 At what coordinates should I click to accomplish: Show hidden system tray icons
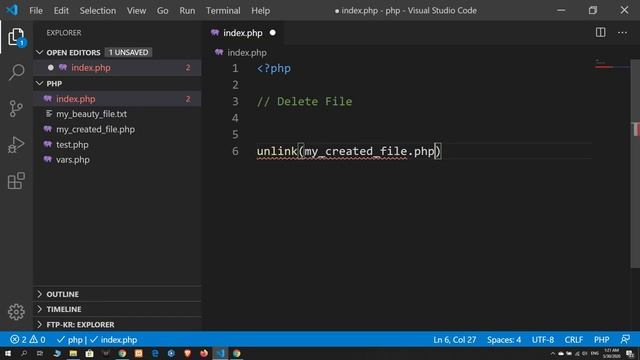tap(553, 354)
